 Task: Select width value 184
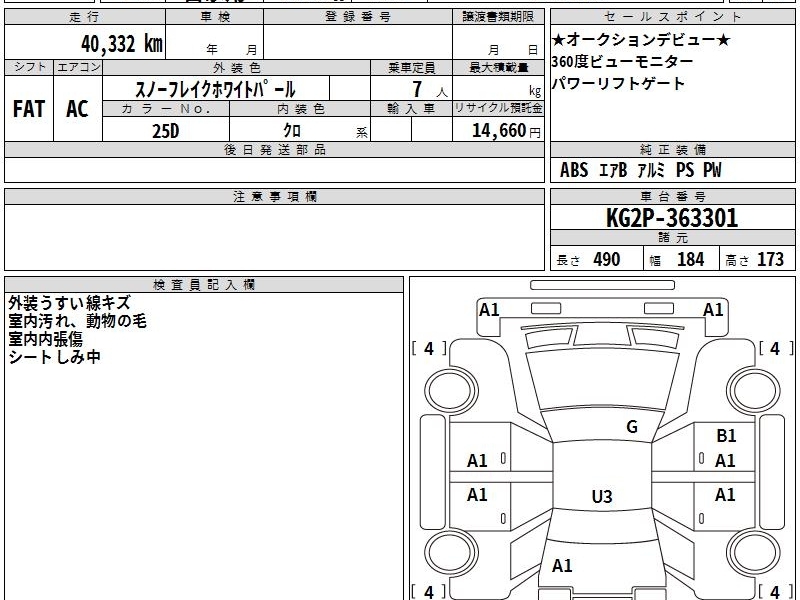[x=690, y=259]
